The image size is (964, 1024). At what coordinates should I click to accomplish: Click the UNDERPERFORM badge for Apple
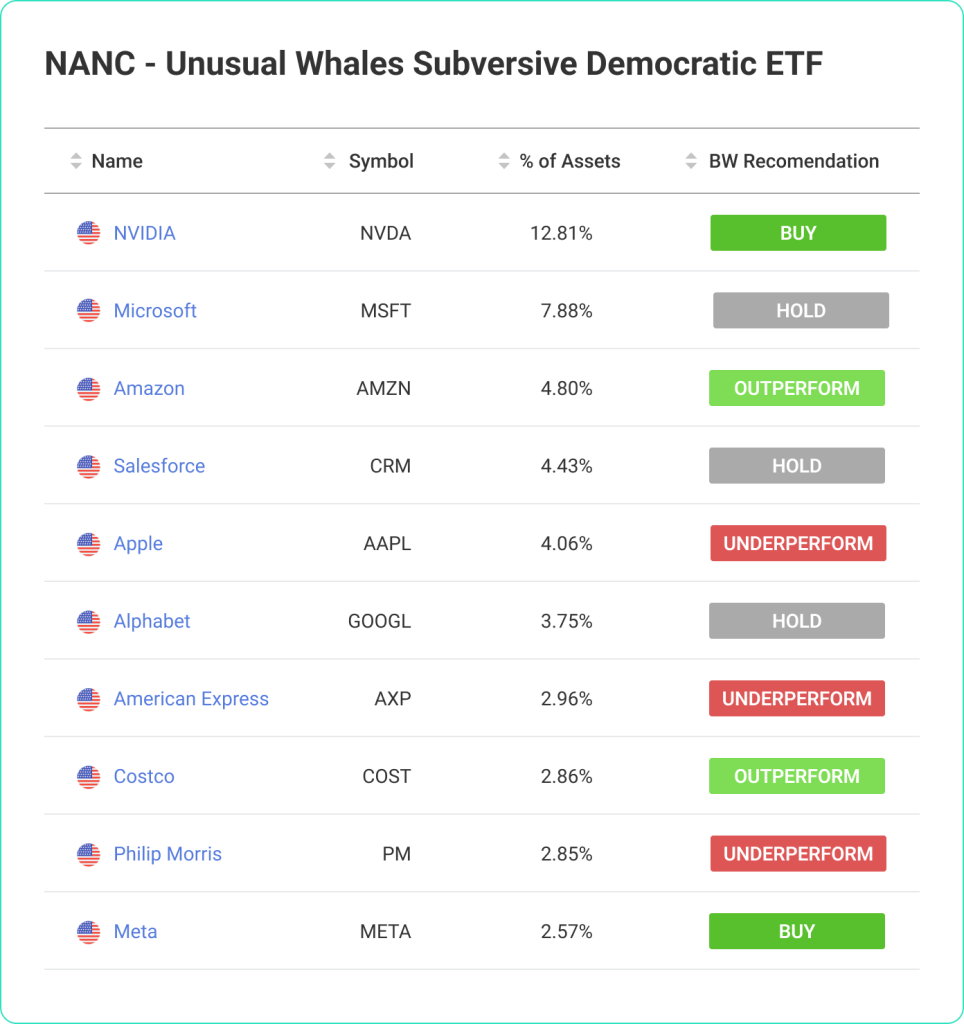click(797, 543)
